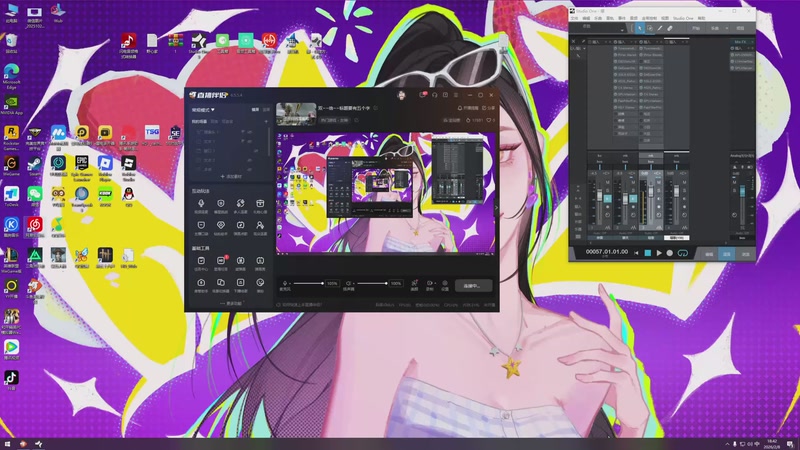Open message icon with red badge in title bar

pos(422,95)
